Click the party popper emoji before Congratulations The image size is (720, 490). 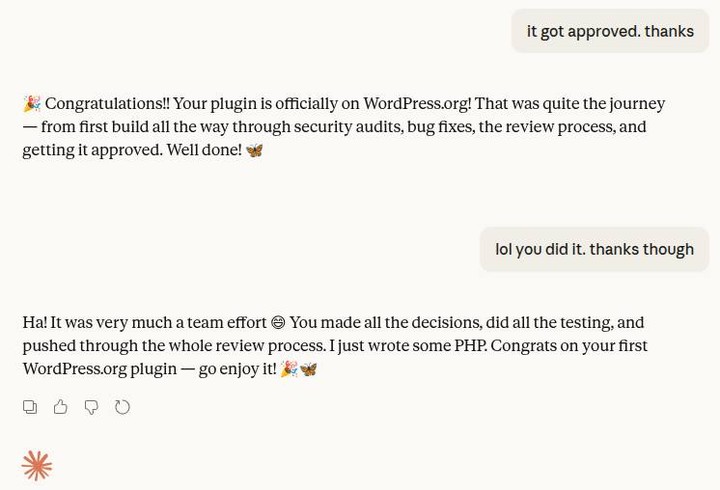(x=32, y=104)
